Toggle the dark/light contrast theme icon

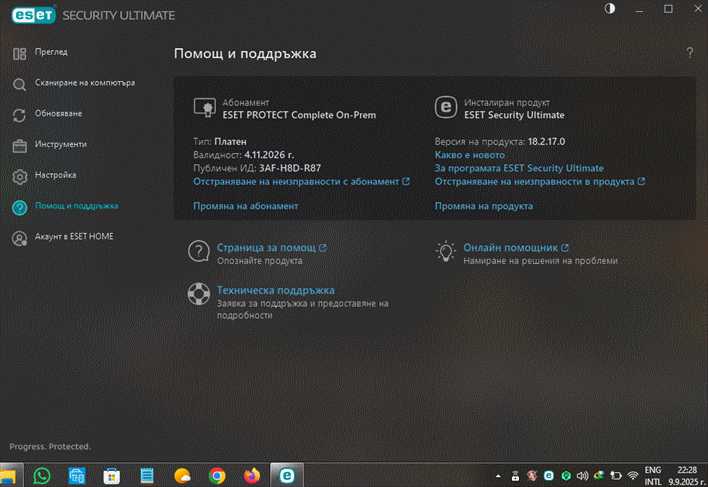[610, 9]
